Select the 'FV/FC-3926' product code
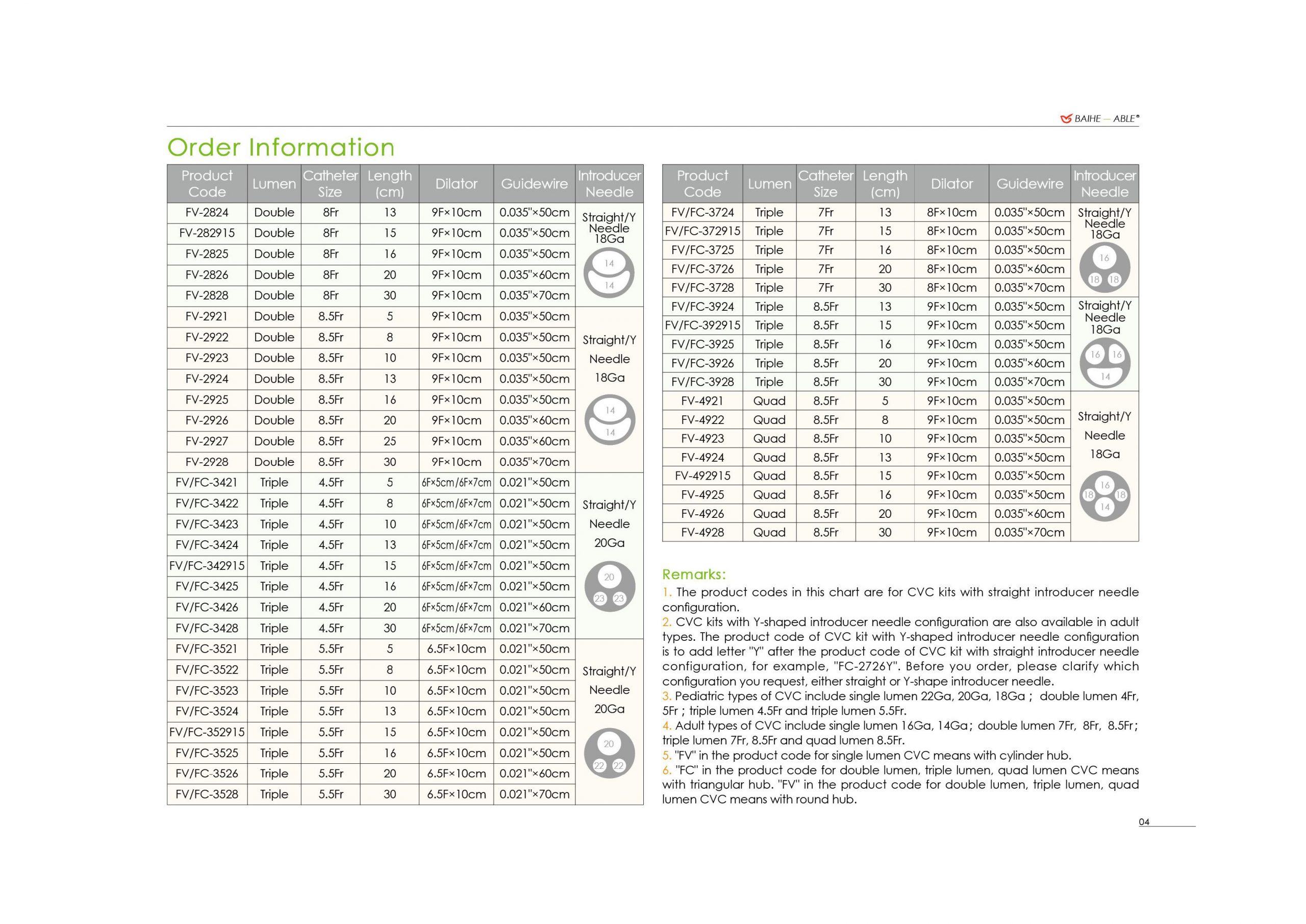The image size is (1306, 924). 702,363
